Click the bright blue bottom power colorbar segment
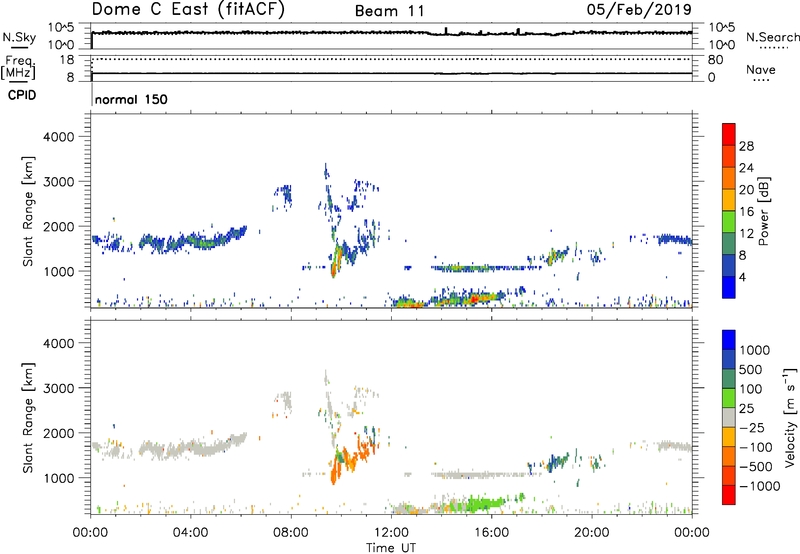The image size is (800, 554). tap(729, 288)
